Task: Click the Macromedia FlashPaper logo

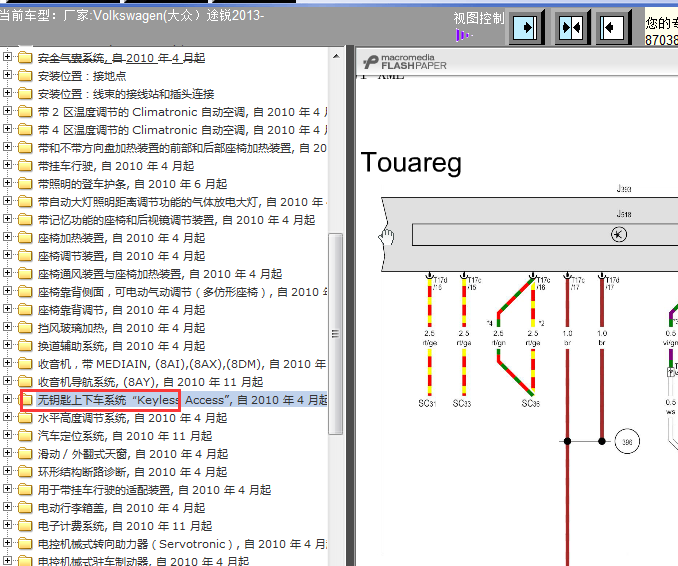Action: (x=405, y=62)
